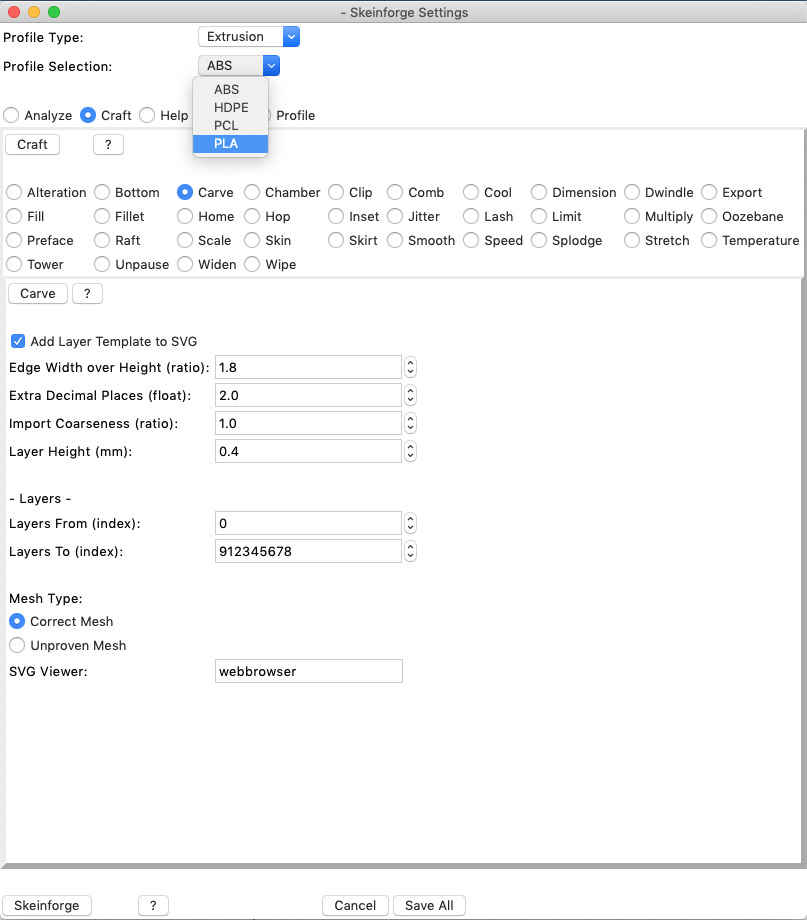Select the Chamber plugin option

[252, 192]
